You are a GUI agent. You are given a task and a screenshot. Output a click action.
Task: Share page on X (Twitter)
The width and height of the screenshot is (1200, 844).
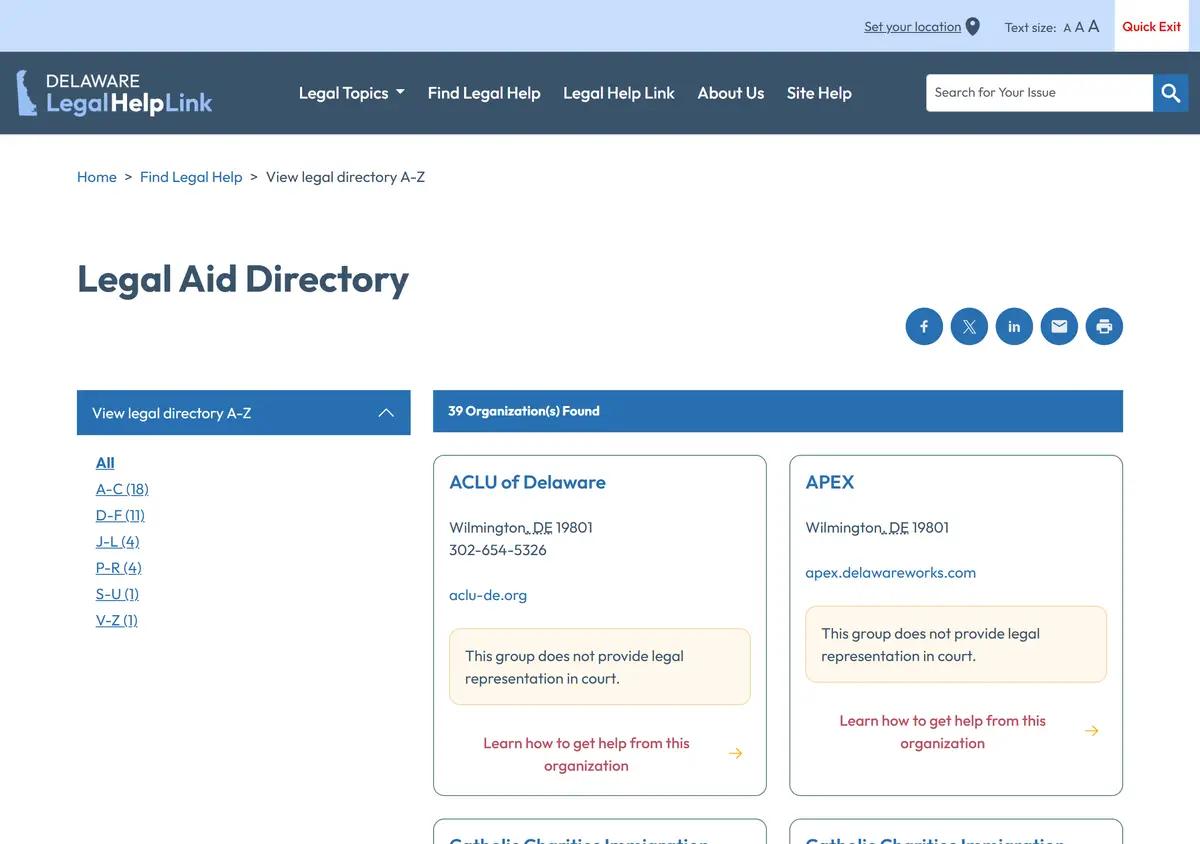coord(969,326)
